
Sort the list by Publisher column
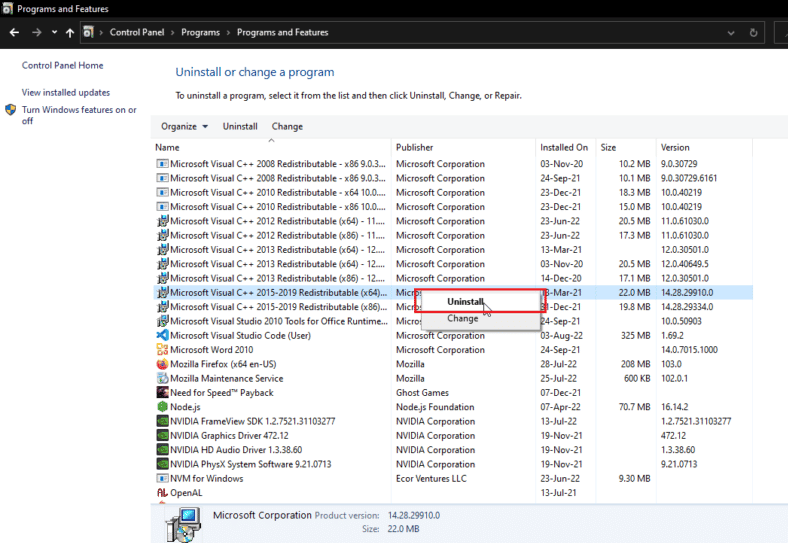click(x=415, y=147)
